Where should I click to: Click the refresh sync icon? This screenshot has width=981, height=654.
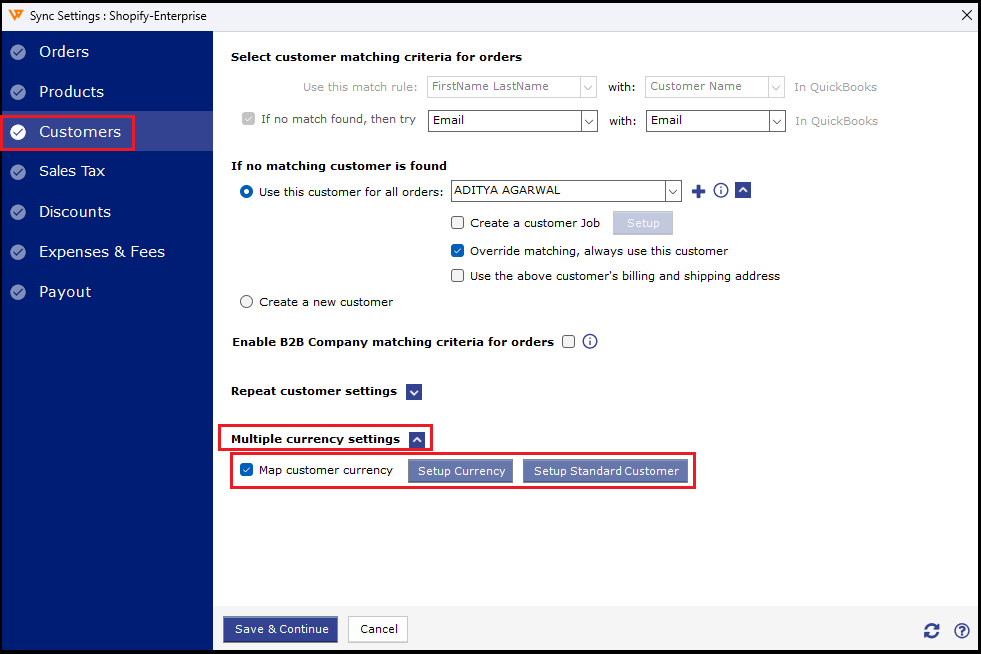tap(932, 630)
